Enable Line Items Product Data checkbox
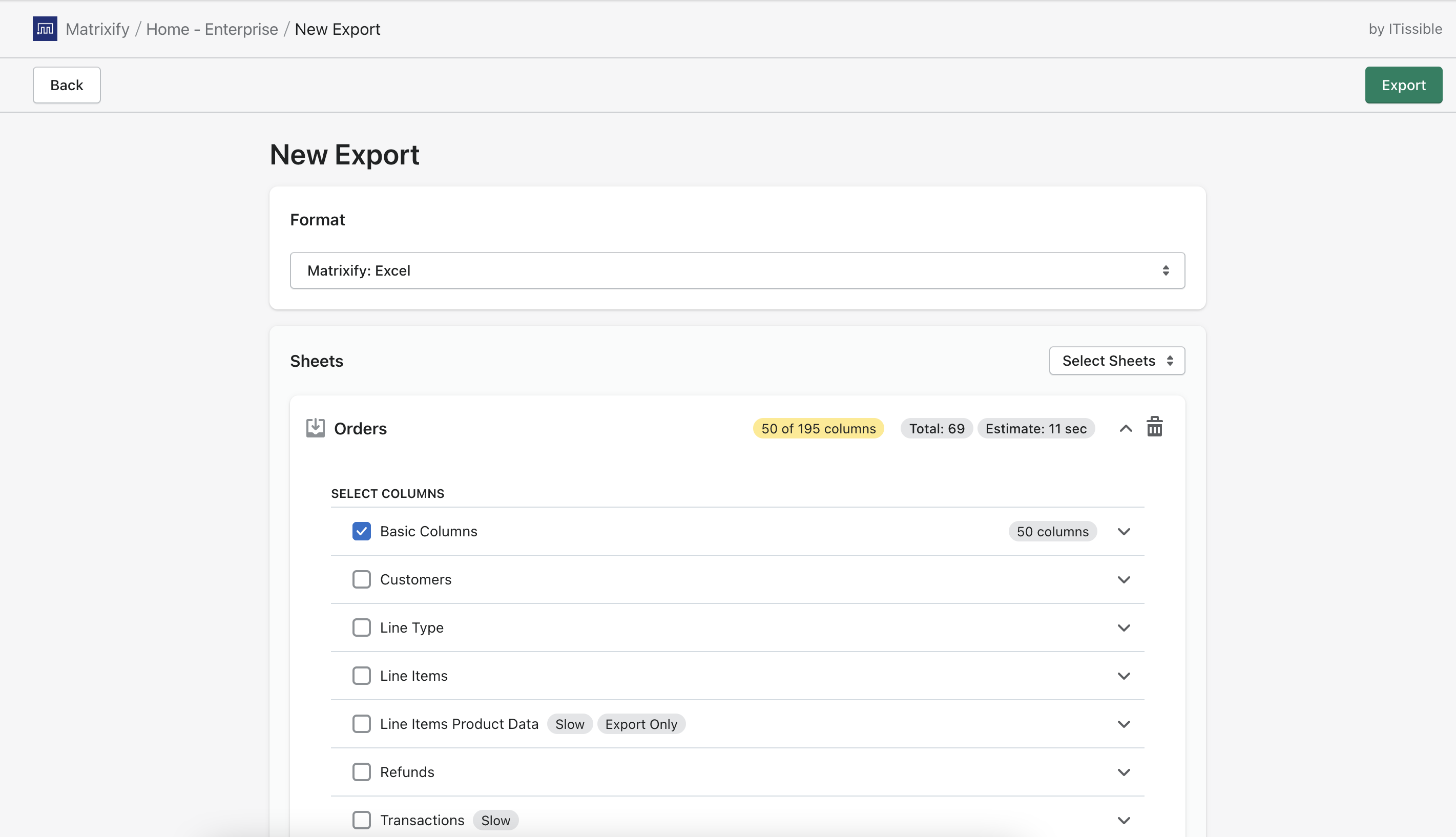This screenshot has height=837, width=1456. (362, 724)
